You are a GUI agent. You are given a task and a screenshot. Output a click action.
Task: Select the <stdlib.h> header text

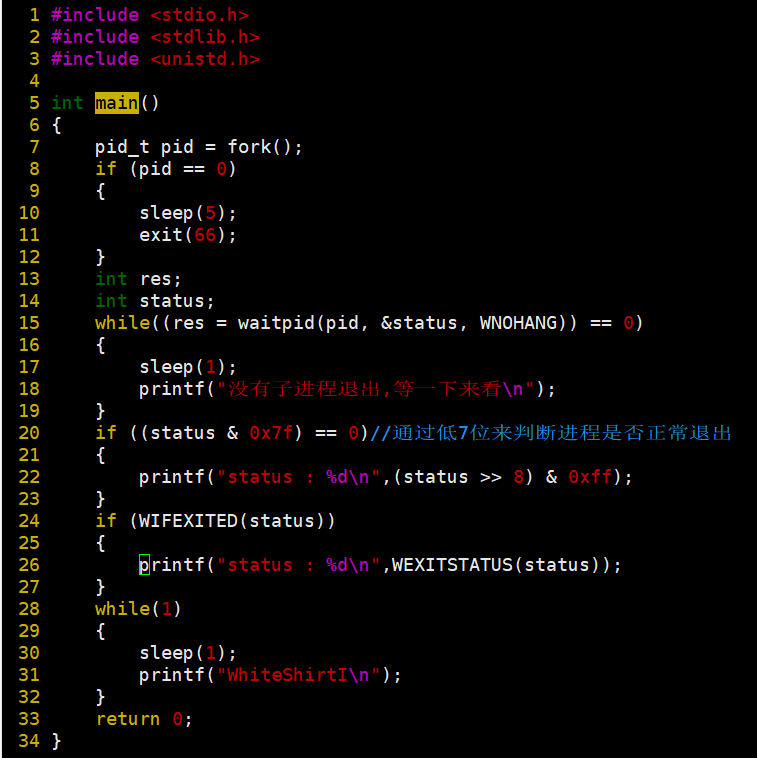point(205,37)
